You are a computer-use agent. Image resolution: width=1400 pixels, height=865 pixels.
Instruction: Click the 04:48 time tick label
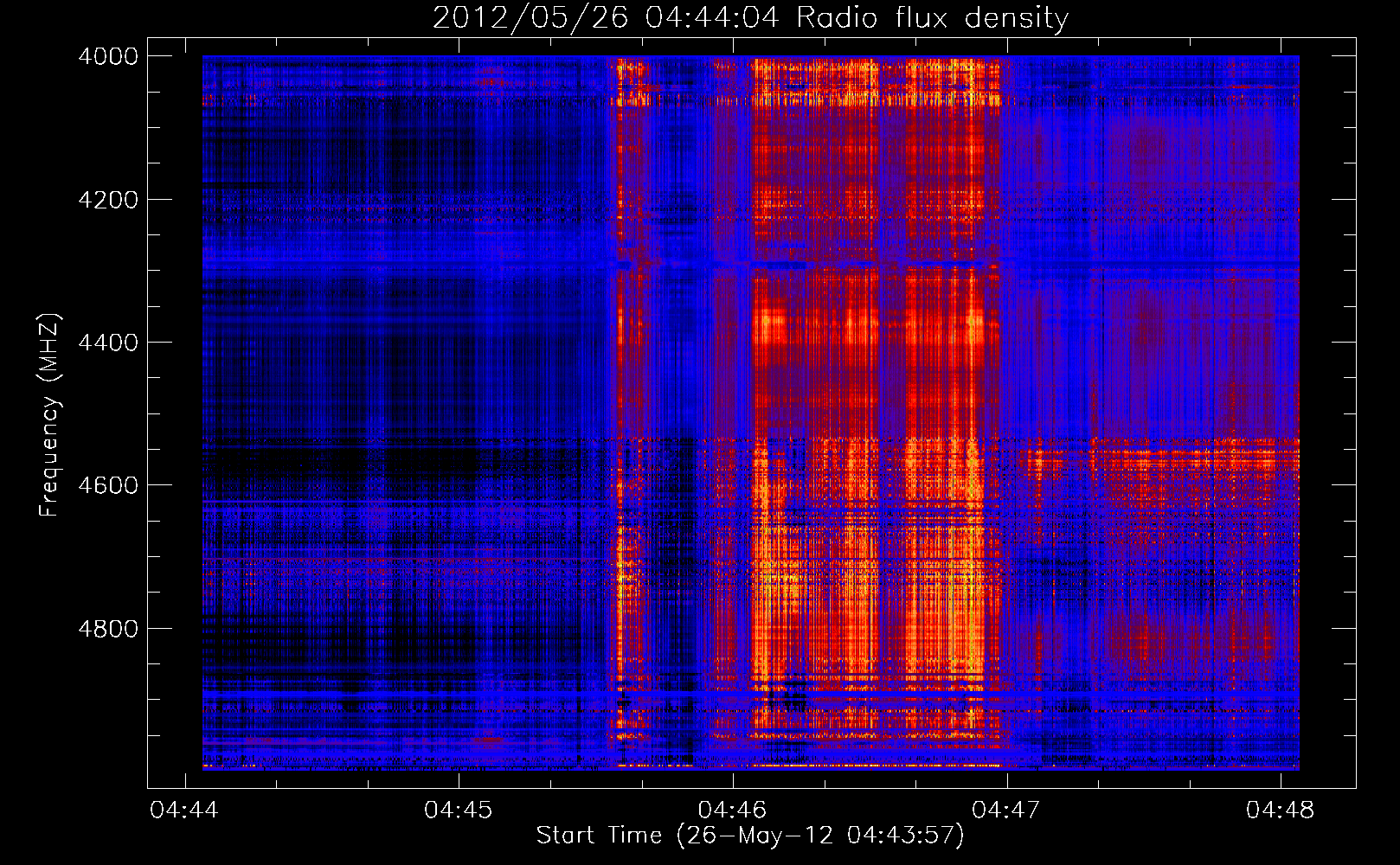pos(1281,811)
